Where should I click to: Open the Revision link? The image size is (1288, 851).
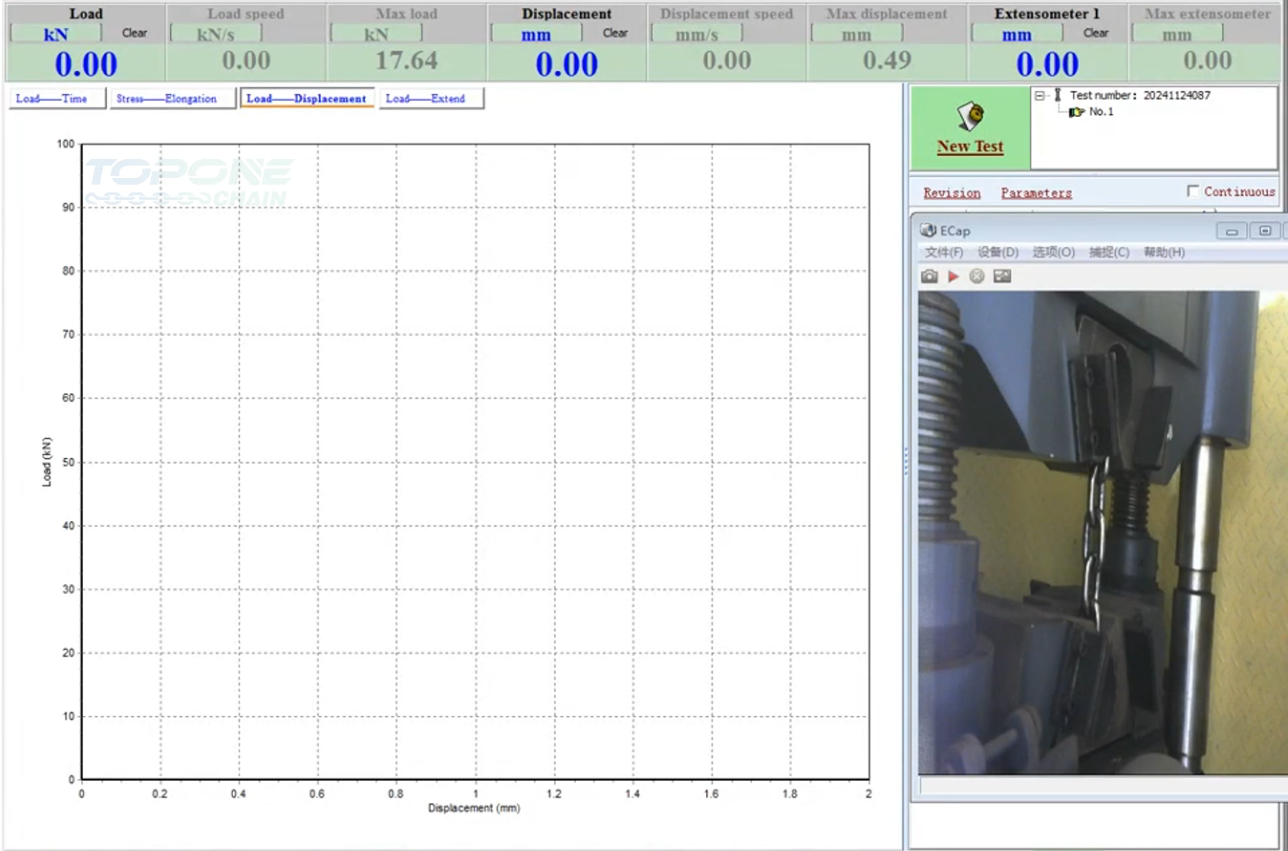[x=952, y=193]
